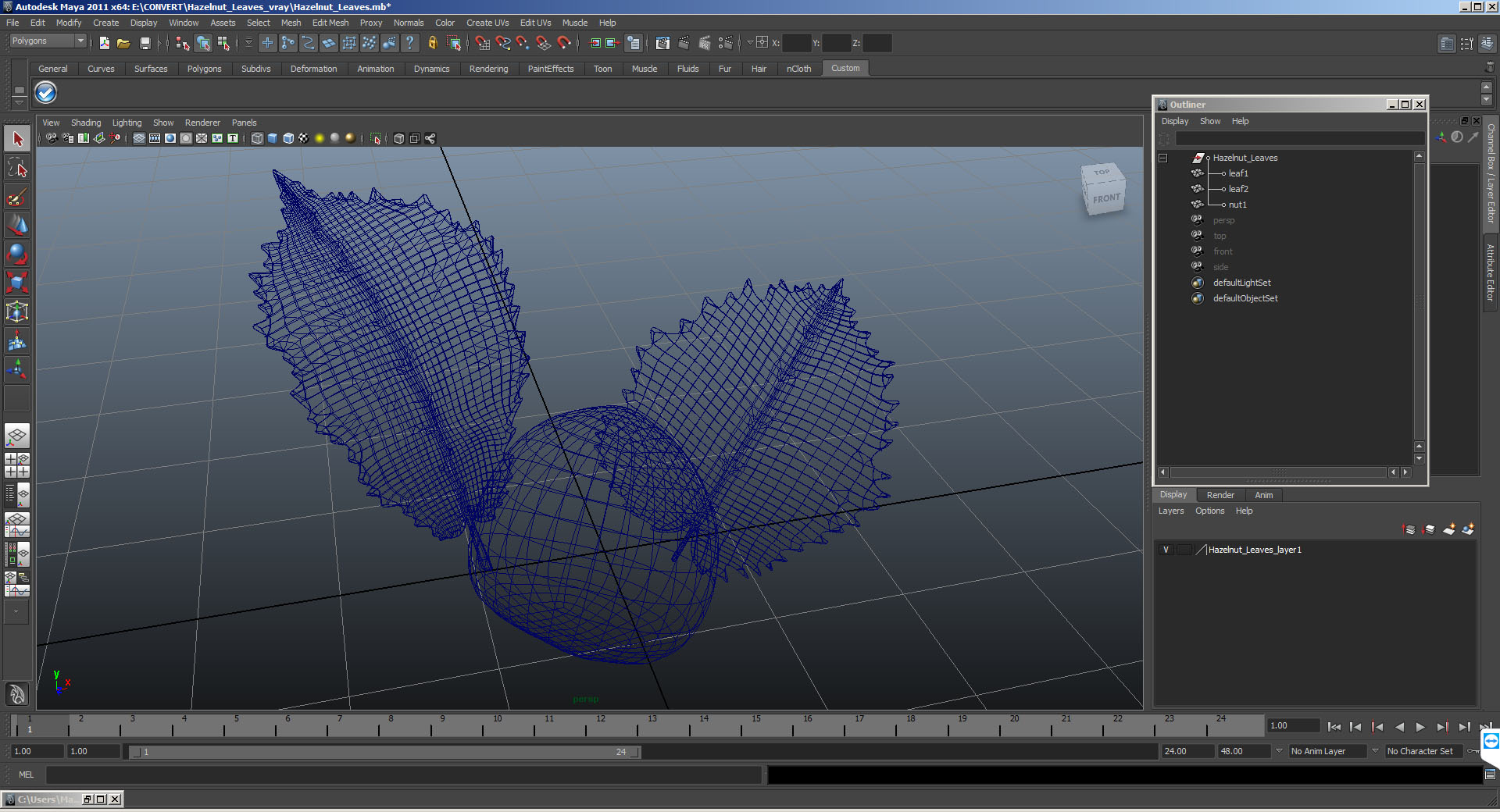Click the checkmark shelf button
Screen dimensions: 1500x812
click(x=46, y=93)
